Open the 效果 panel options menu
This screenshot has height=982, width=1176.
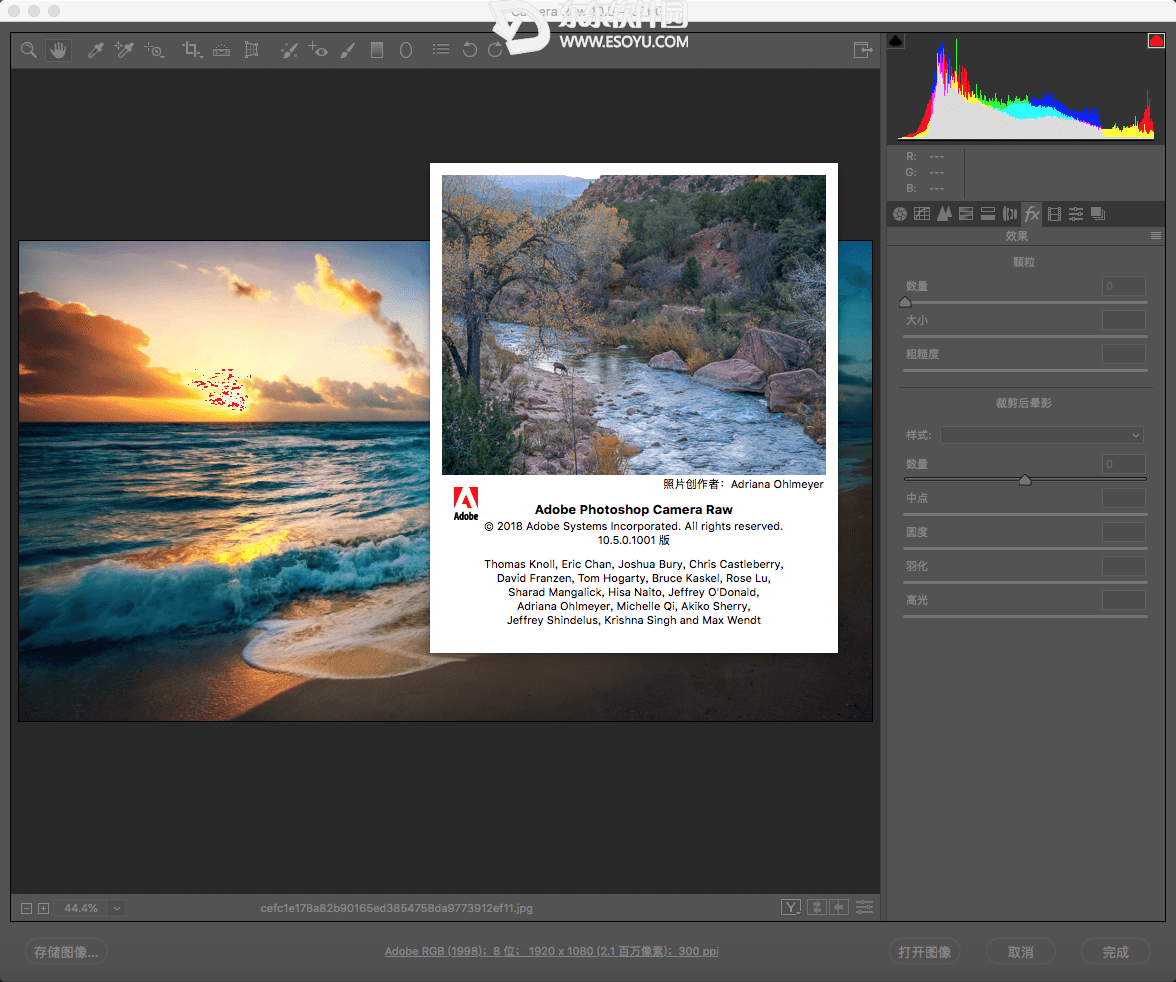[x=1156, y=236]
